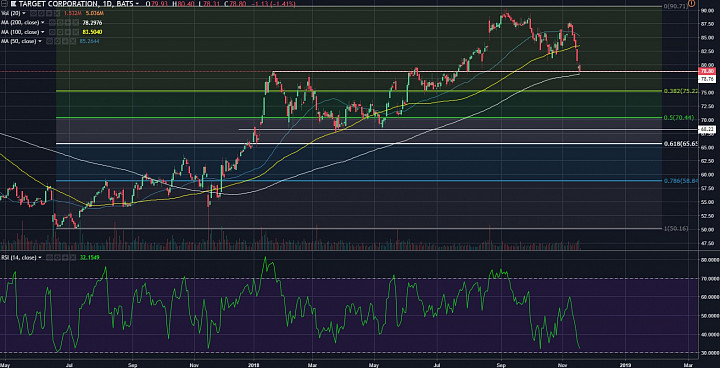Click the yellow MA 100 value 83.5040
The height and width of the screenshot is (368, 720).
pos(92,32)
